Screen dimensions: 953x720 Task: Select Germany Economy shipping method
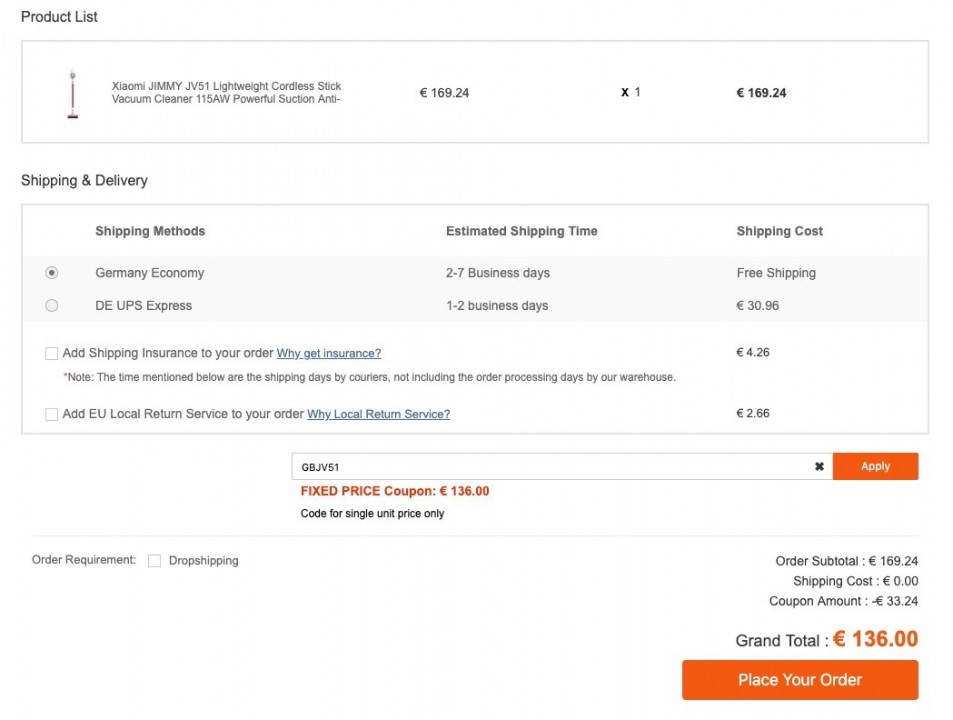point(52,273)
